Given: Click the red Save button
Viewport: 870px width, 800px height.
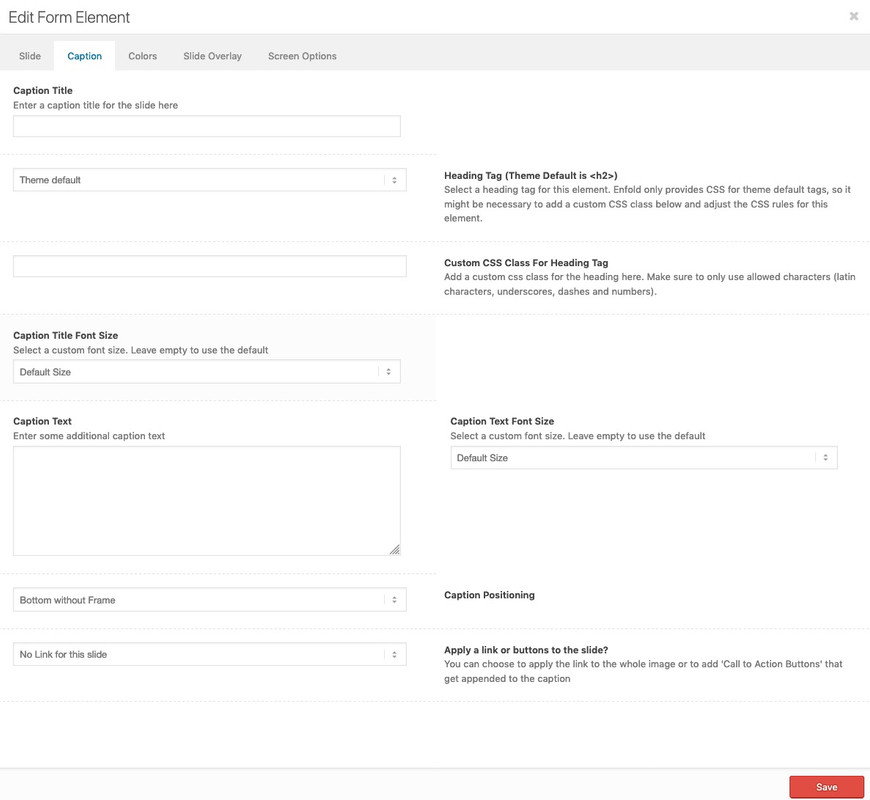Looking at the screenshot, I should point(826,787).
